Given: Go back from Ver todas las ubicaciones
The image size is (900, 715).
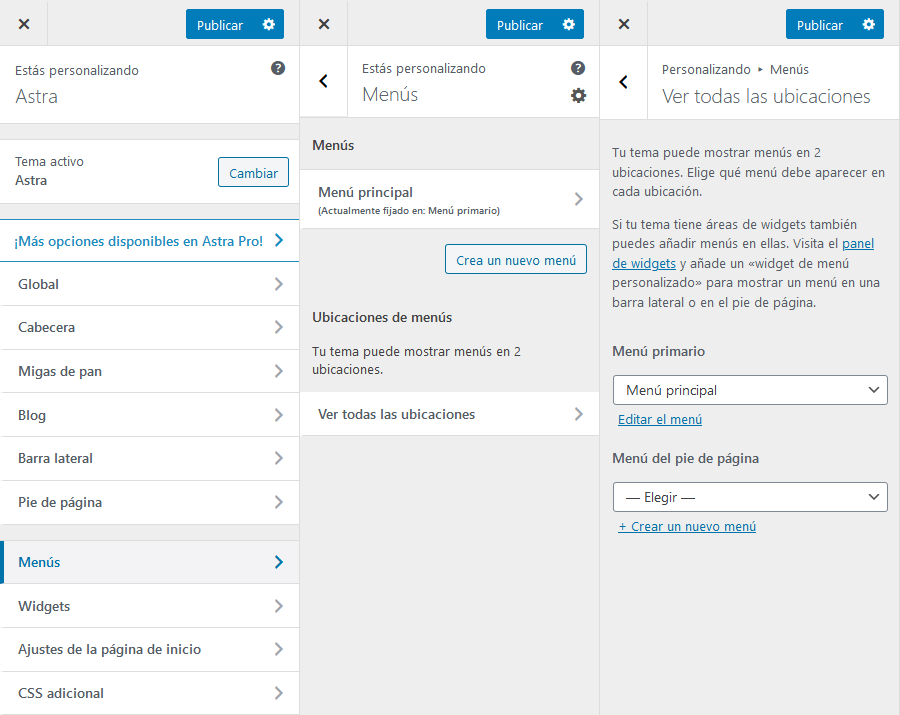Looking at the screenshot, I should point(623,82).
